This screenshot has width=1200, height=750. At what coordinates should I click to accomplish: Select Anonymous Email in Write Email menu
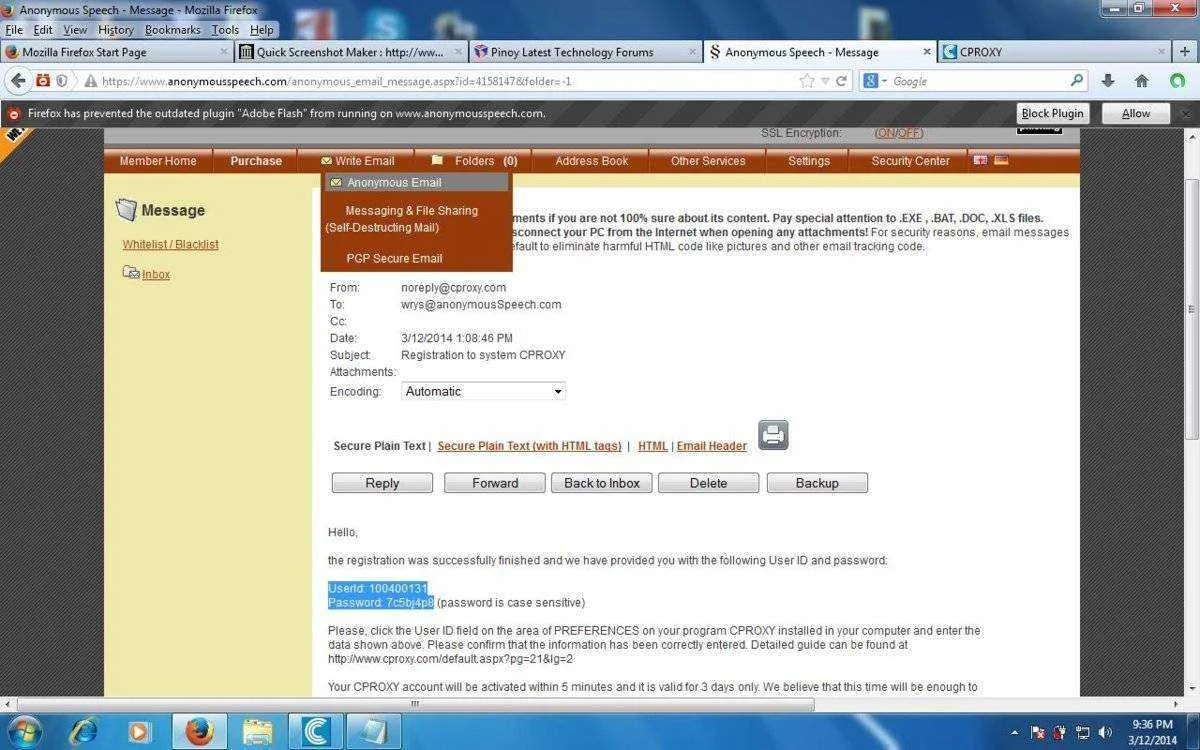pyautogui.click(x=416, y=182)
